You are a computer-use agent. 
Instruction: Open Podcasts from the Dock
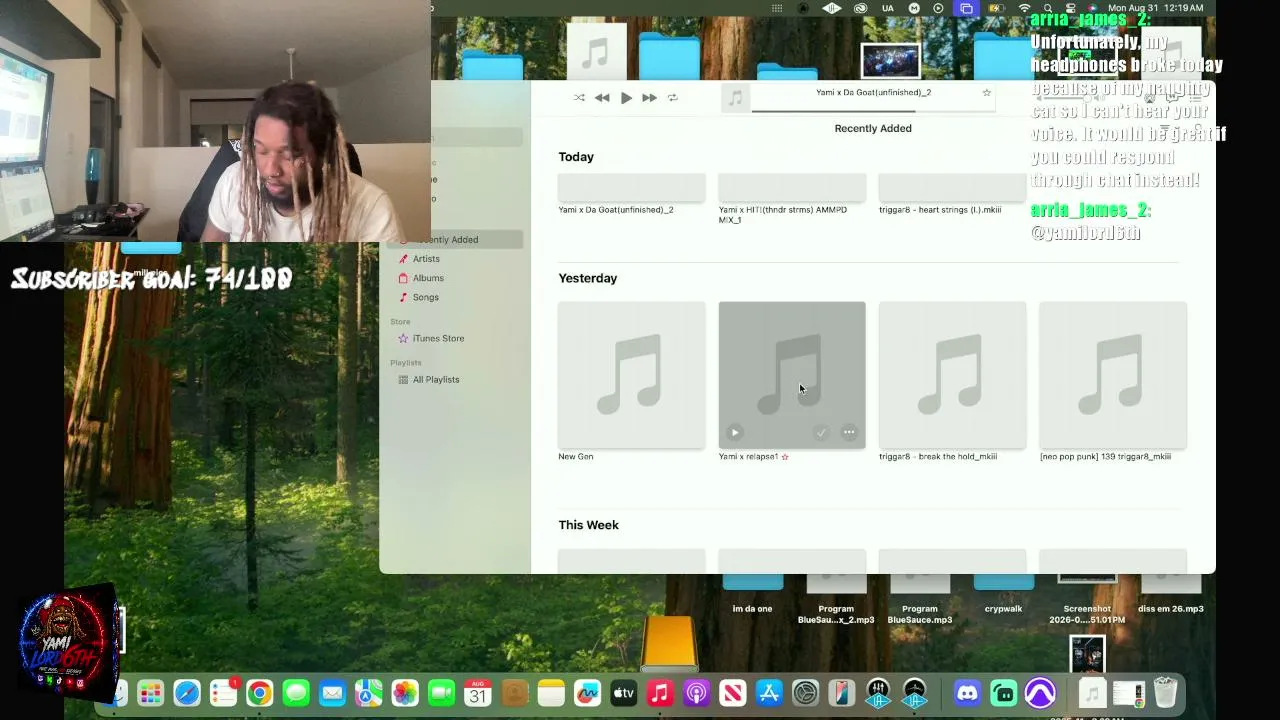[x=696, y=693]
